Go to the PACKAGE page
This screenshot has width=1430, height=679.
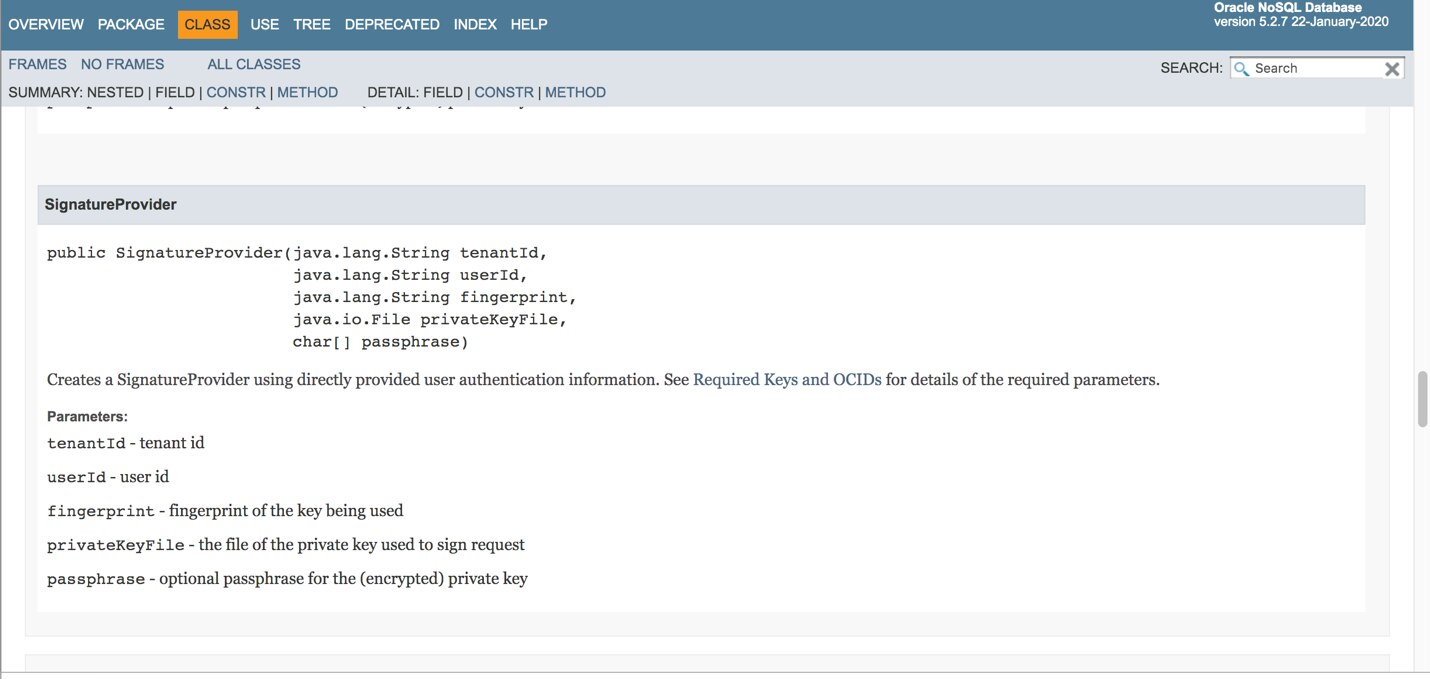[131, 24]
